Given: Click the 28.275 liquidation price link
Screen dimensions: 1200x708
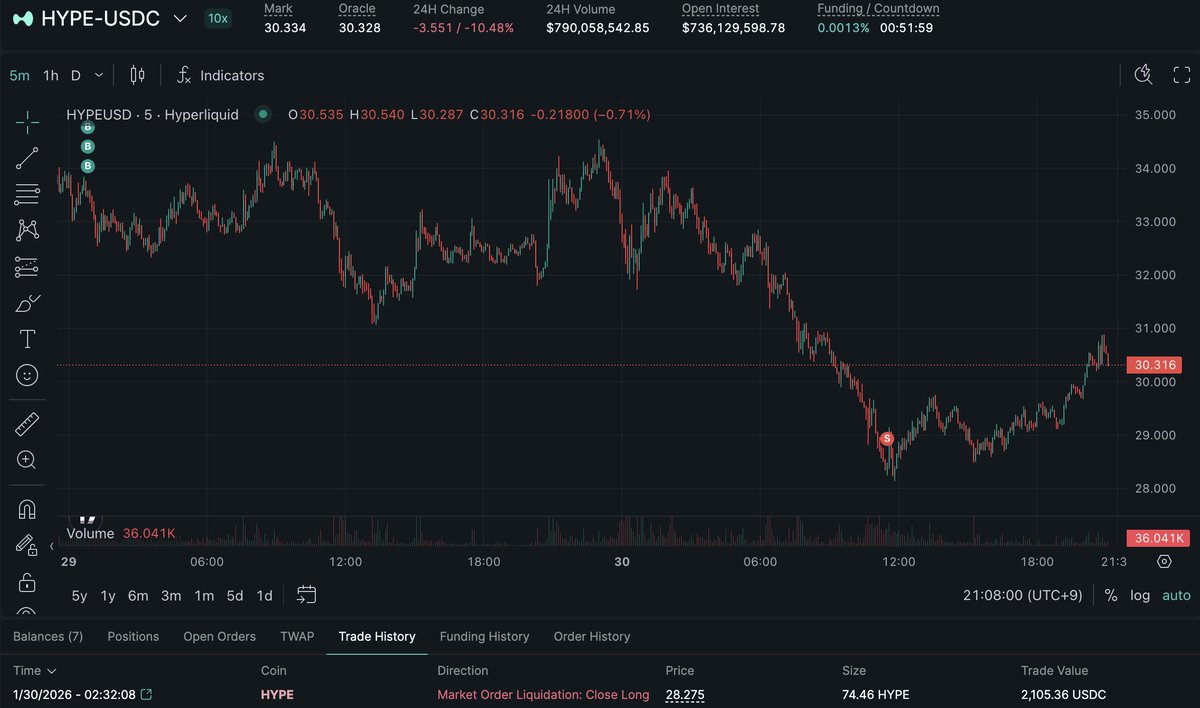Looking at the screenshot, I should click(685, 694).
